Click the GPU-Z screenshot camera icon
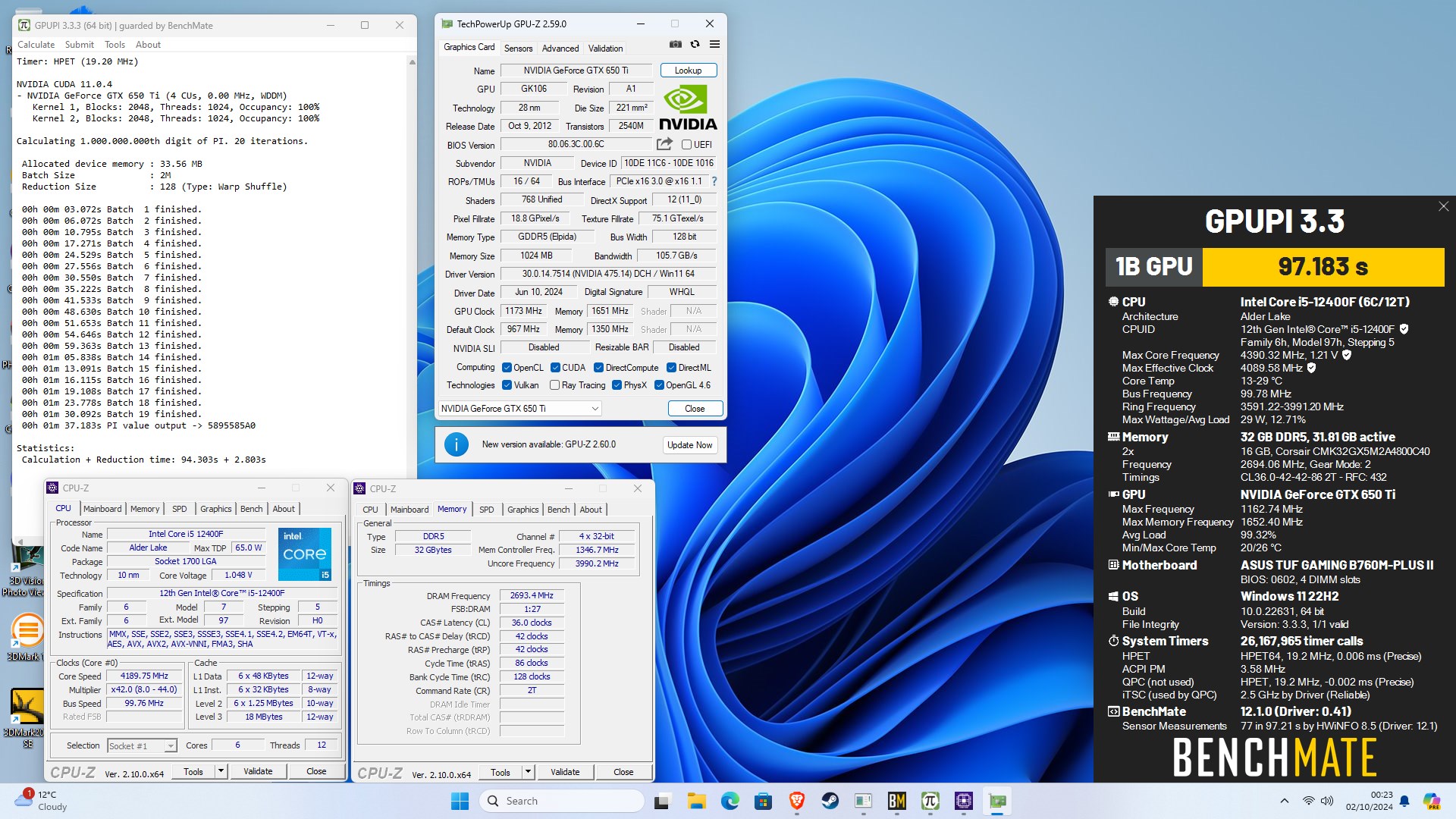 [675, 45]
